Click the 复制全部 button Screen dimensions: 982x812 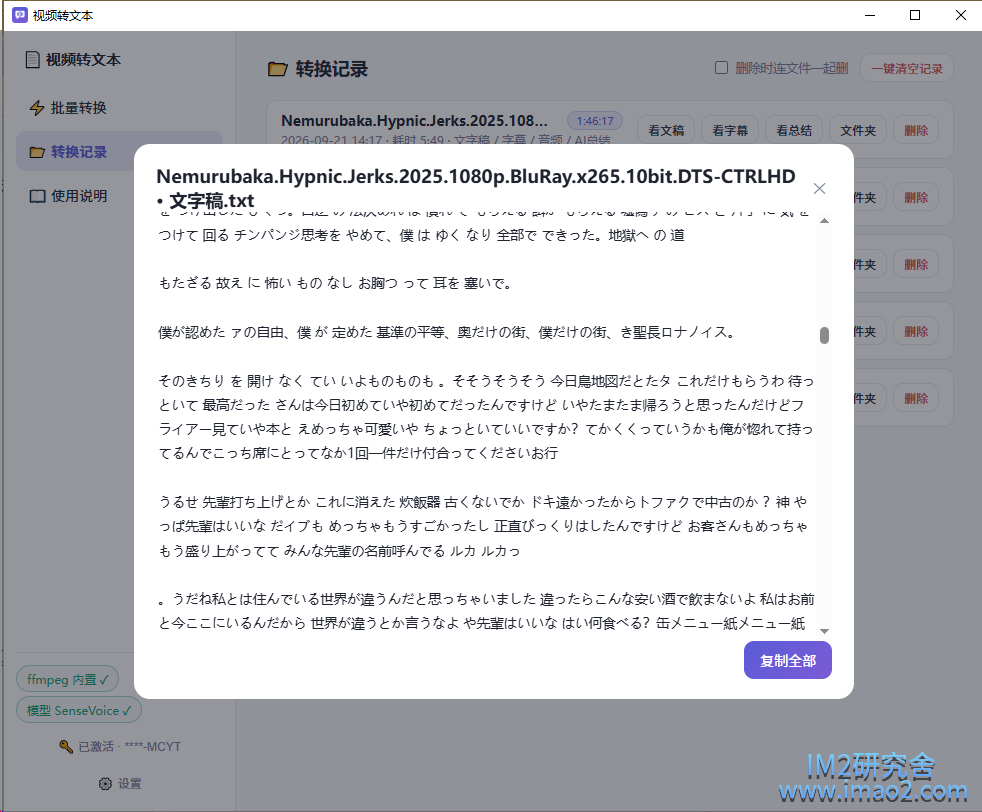tap(787, 660)
